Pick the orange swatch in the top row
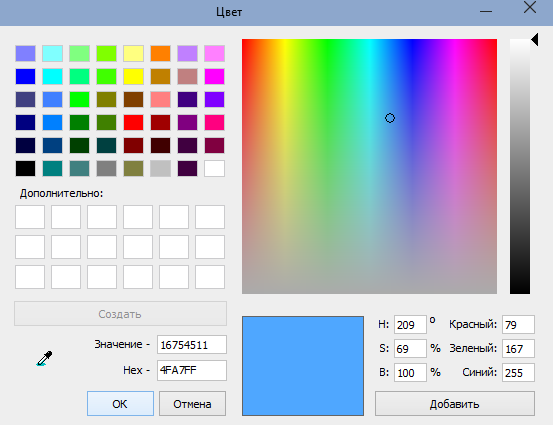The height and width of the screenshot is (425, 553). pyautogui.click(x=160, y=53)
